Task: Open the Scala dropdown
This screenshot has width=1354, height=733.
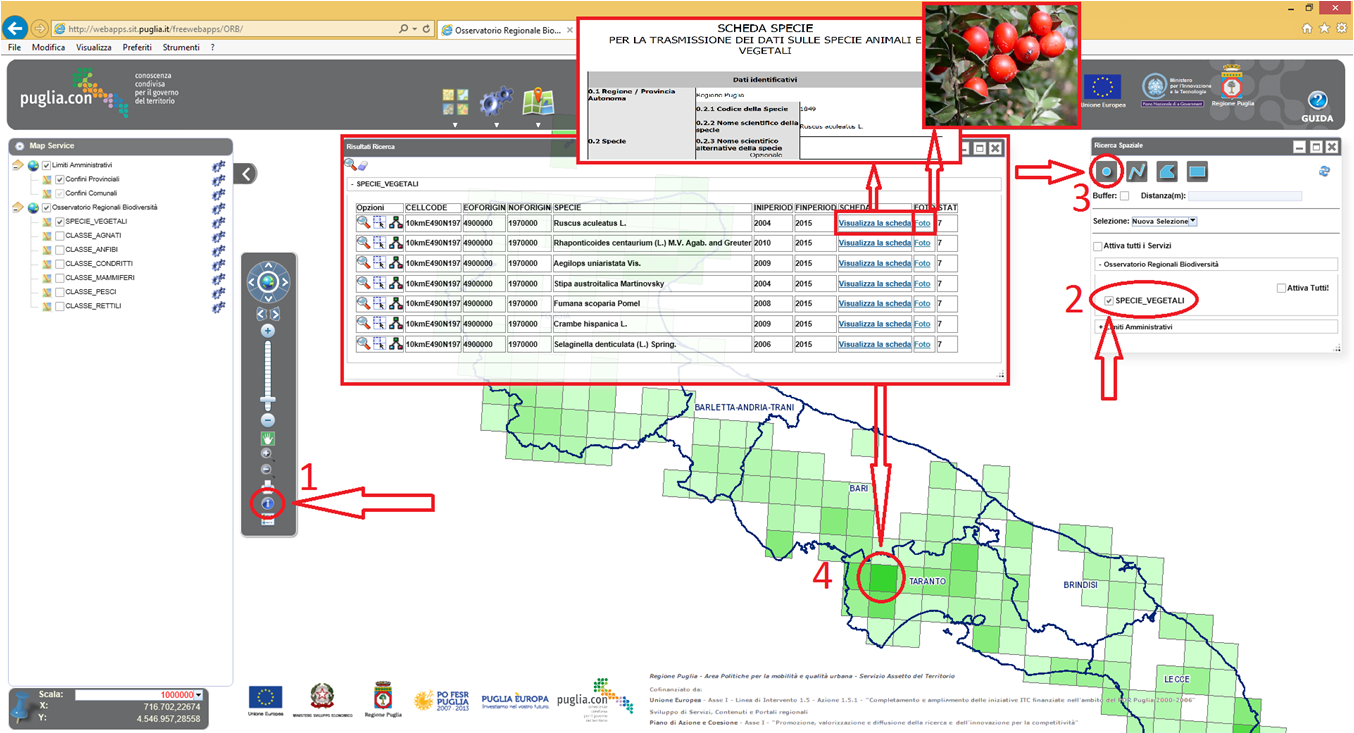Action: (199, 694)
